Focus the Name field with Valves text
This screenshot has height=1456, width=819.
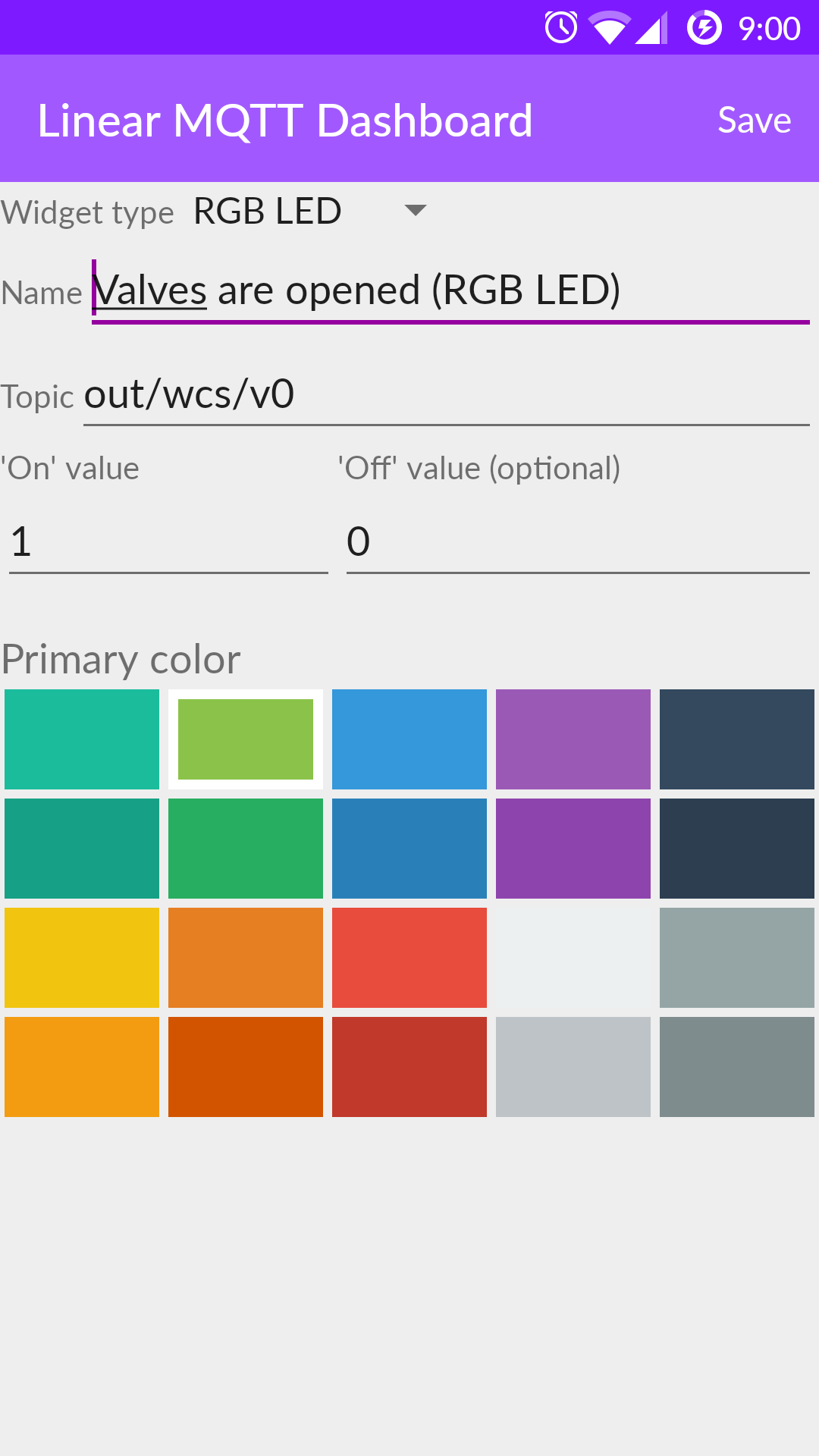point(450,291)
